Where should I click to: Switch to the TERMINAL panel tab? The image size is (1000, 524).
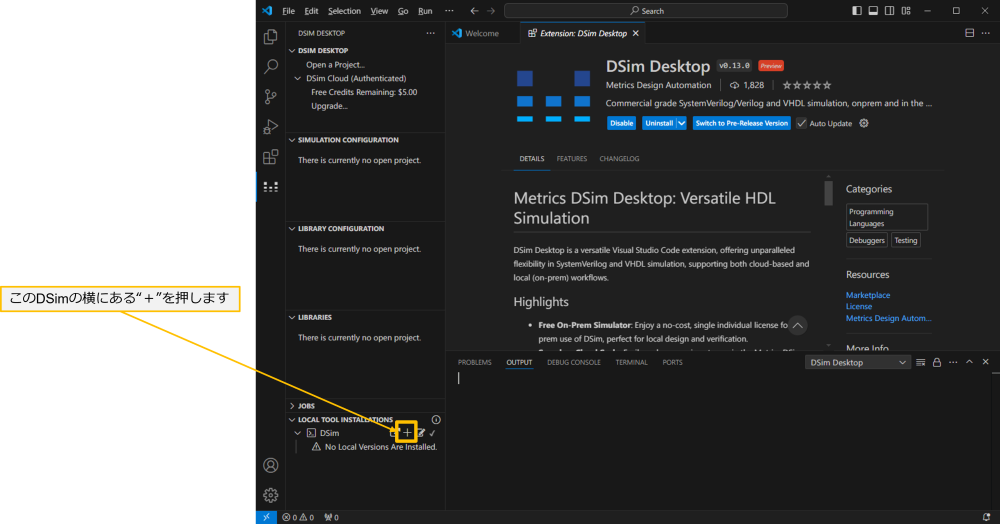[x=631, y=362]
